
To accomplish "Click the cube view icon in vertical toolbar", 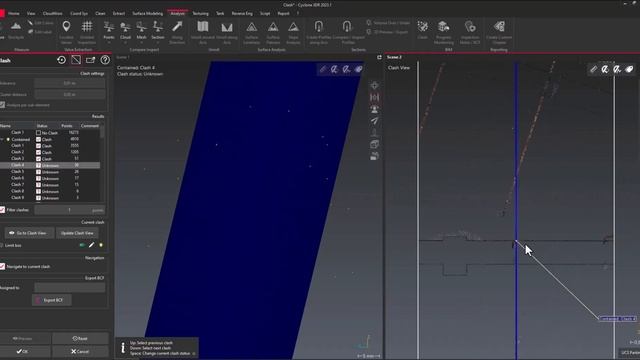I will point(374,144).
